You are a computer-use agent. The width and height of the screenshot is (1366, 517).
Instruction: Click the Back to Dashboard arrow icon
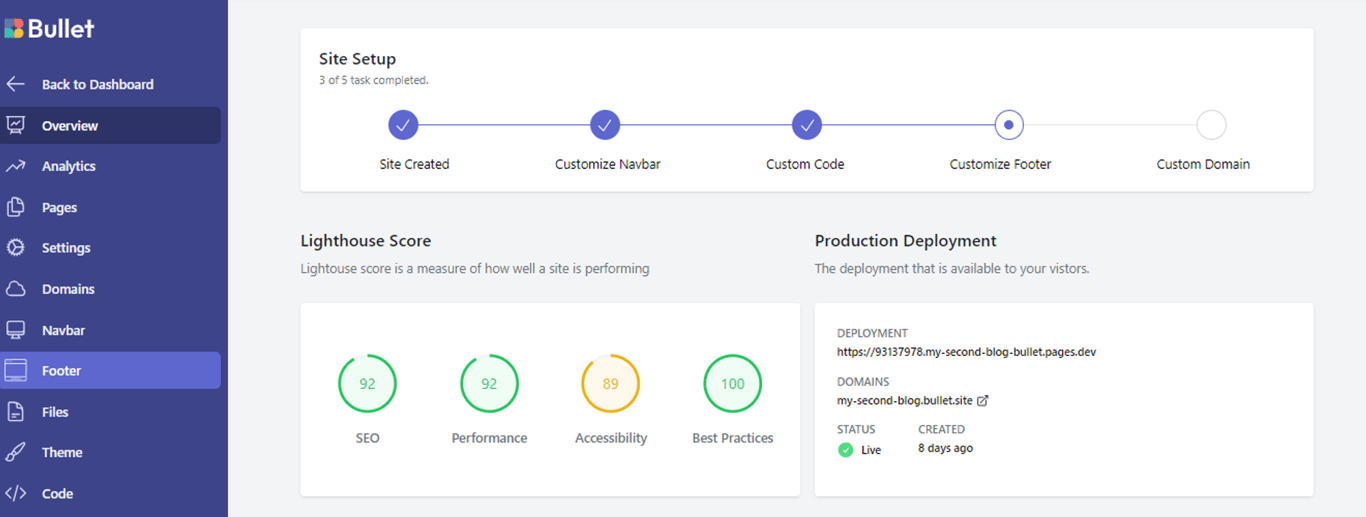15,85
